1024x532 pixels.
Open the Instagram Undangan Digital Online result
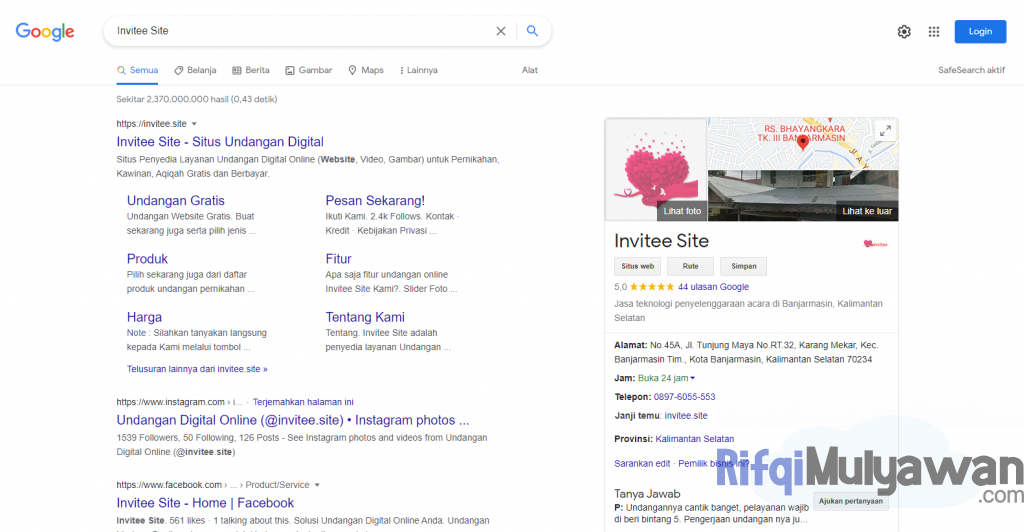point(293,420)
